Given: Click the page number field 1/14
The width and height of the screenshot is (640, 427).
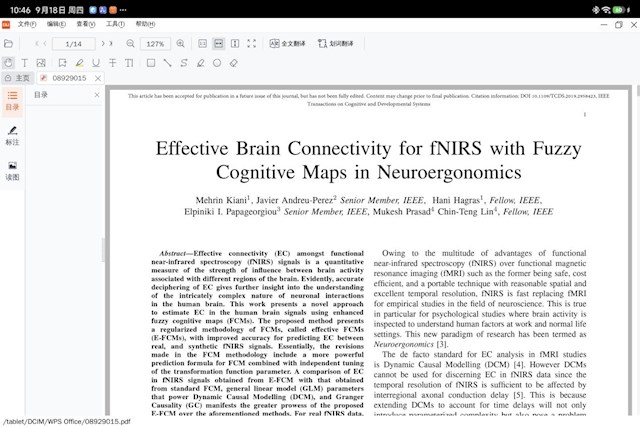Looking at the screenshot, I should point(74,44).
